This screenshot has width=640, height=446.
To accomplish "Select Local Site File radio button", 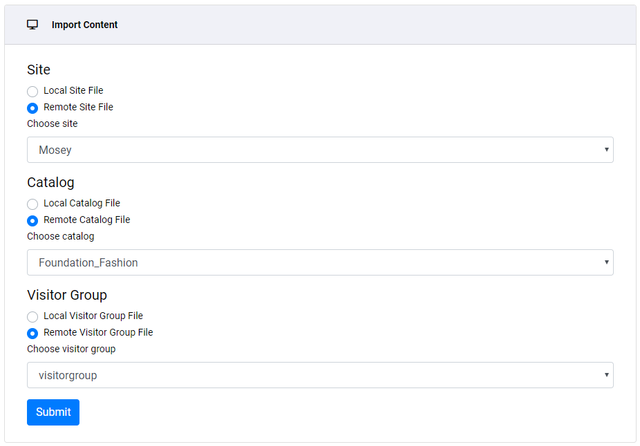I will point(33,91).
